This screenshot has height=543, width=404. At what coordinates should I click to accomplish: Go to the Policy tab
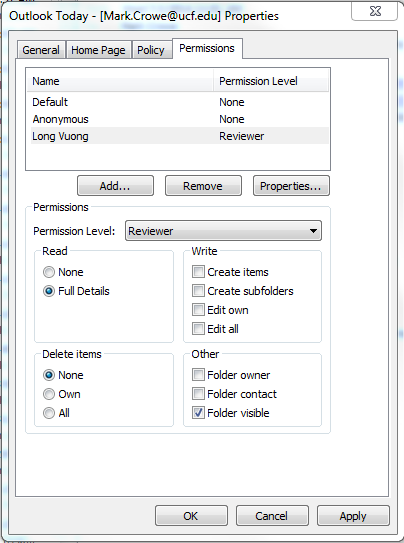tap(151, 50)
